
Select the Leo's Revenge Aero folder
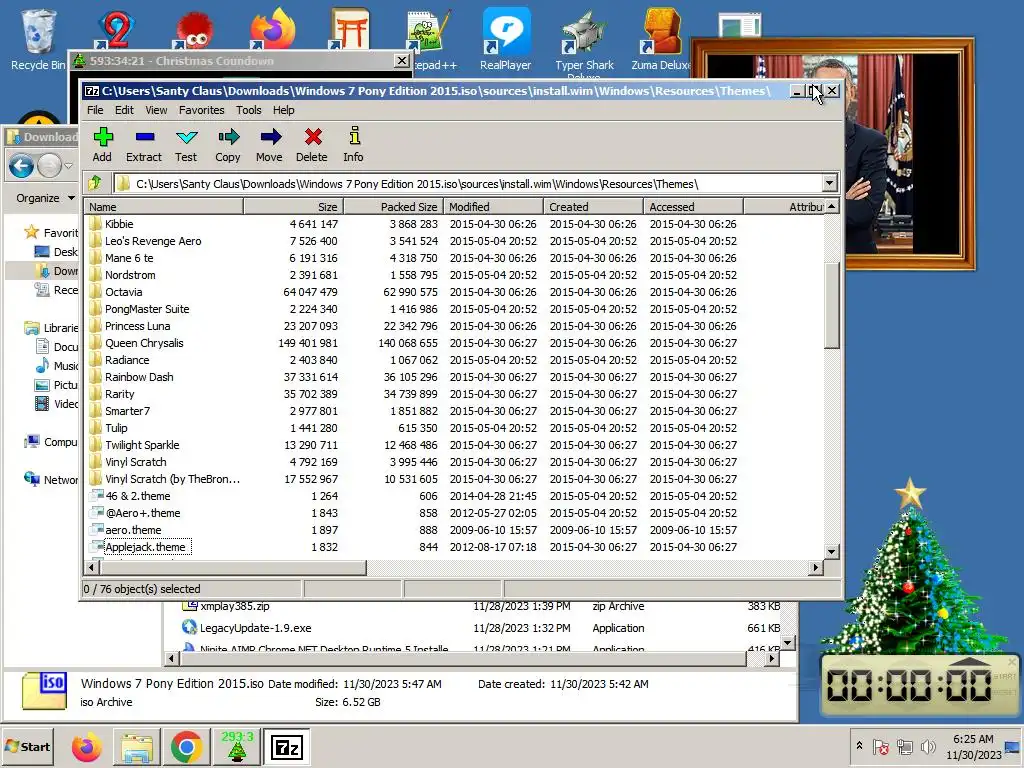coord(153,241)
